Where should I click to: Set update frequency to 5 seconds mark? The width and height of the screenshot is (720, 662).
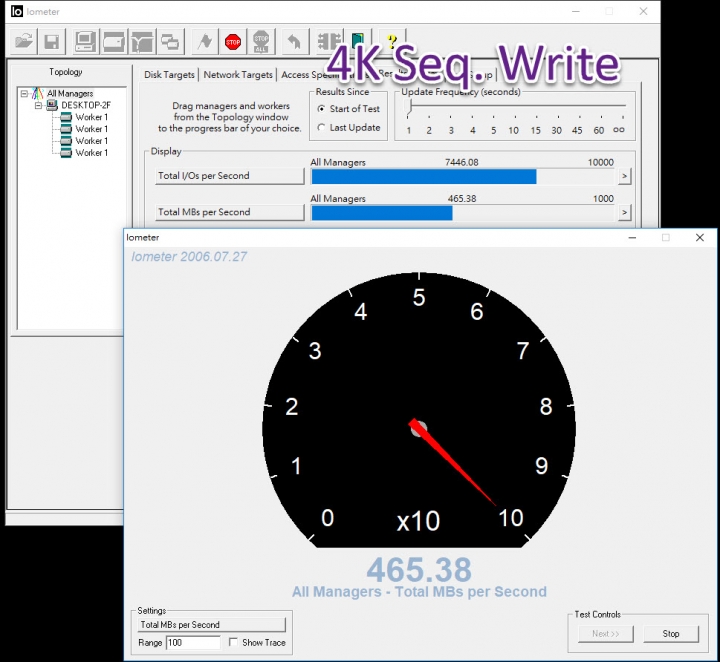pos(493,130)
